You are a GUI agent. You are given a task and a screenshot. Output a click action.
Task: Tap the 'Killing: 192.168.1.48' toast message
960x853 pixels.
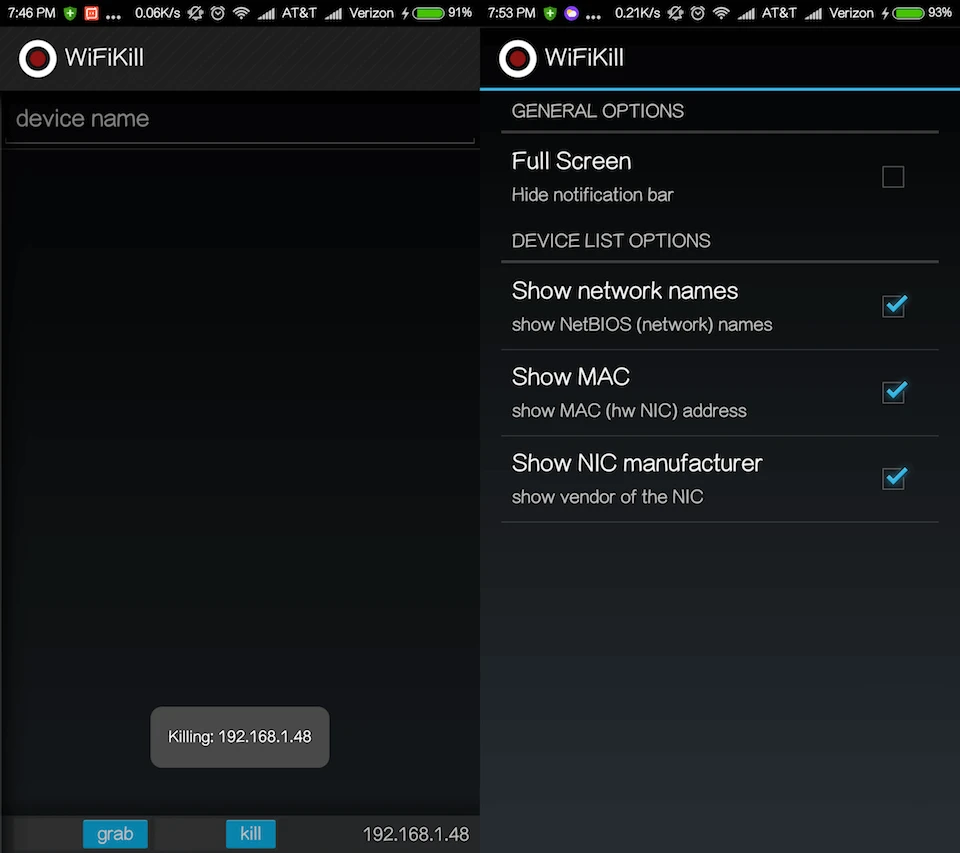pyautogui.click(x=240, y=737)
